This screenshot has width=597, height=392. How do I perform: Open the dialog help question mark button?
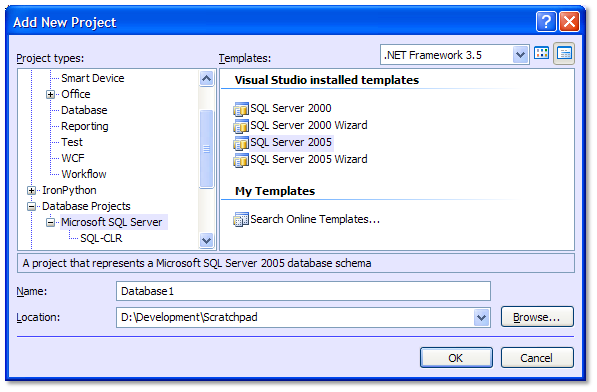pos(546,21)
